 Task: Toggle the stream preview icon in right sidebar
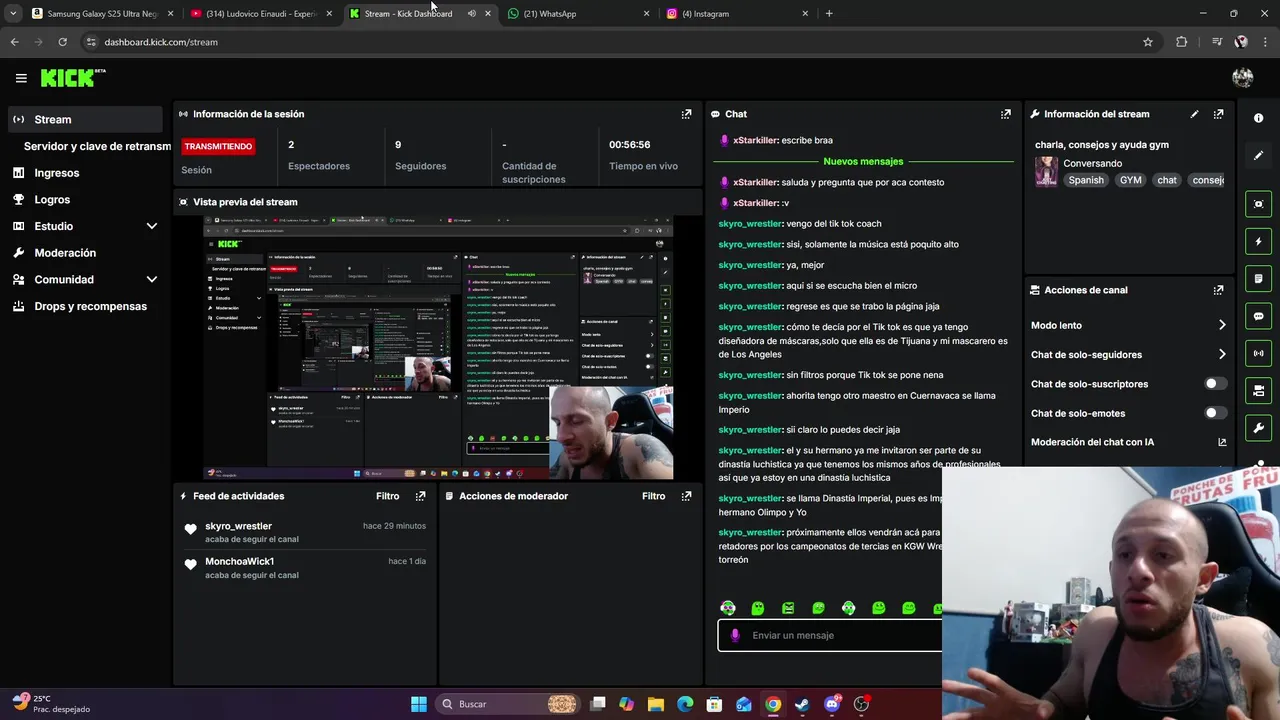click(1258, 204)
